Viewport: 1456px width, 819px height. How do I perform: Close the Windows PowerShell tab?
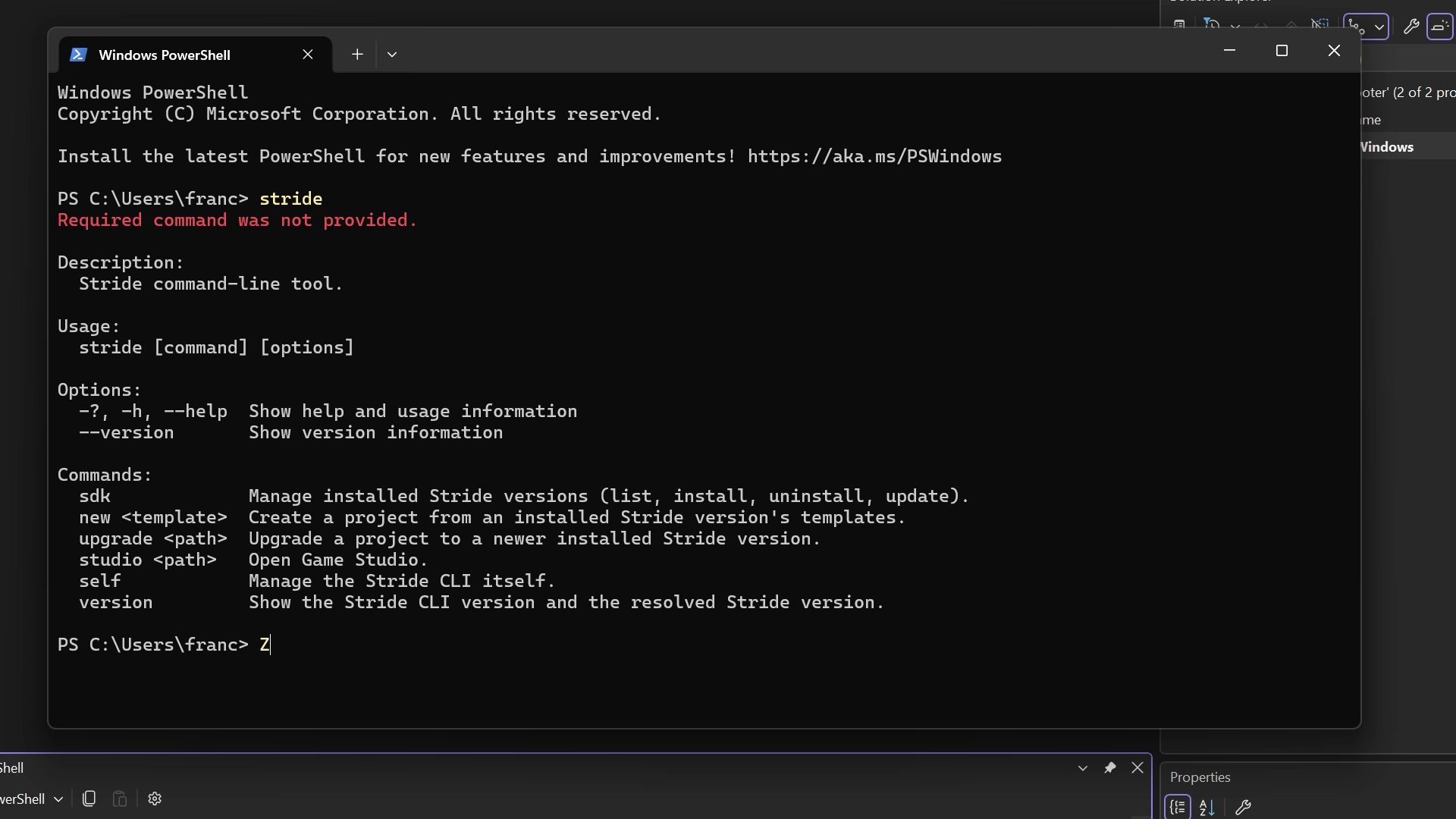[308, 55]
